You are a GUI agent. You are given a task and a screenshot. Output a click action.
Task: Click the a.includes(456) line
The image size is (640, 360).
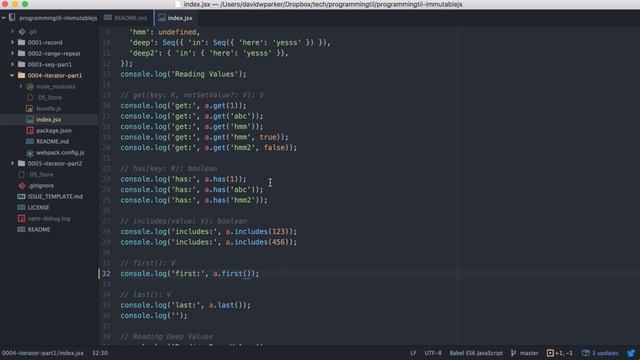tap(209, 242)
